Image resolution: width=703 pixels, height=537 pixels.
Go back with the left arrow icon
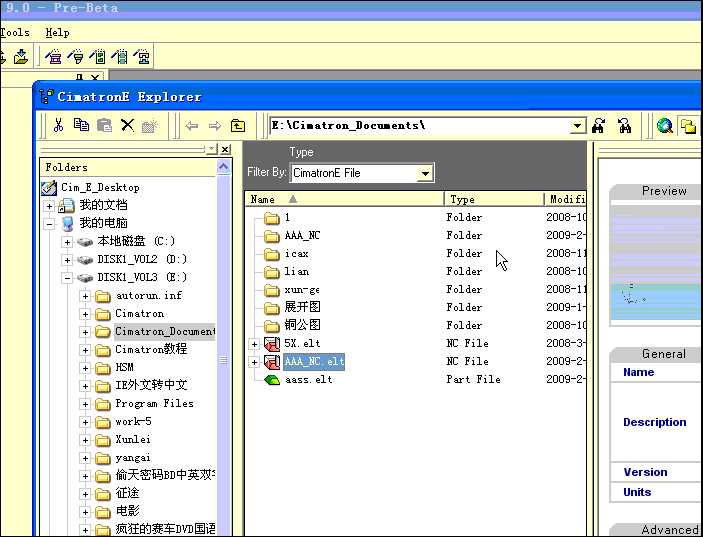pos(192,126)
